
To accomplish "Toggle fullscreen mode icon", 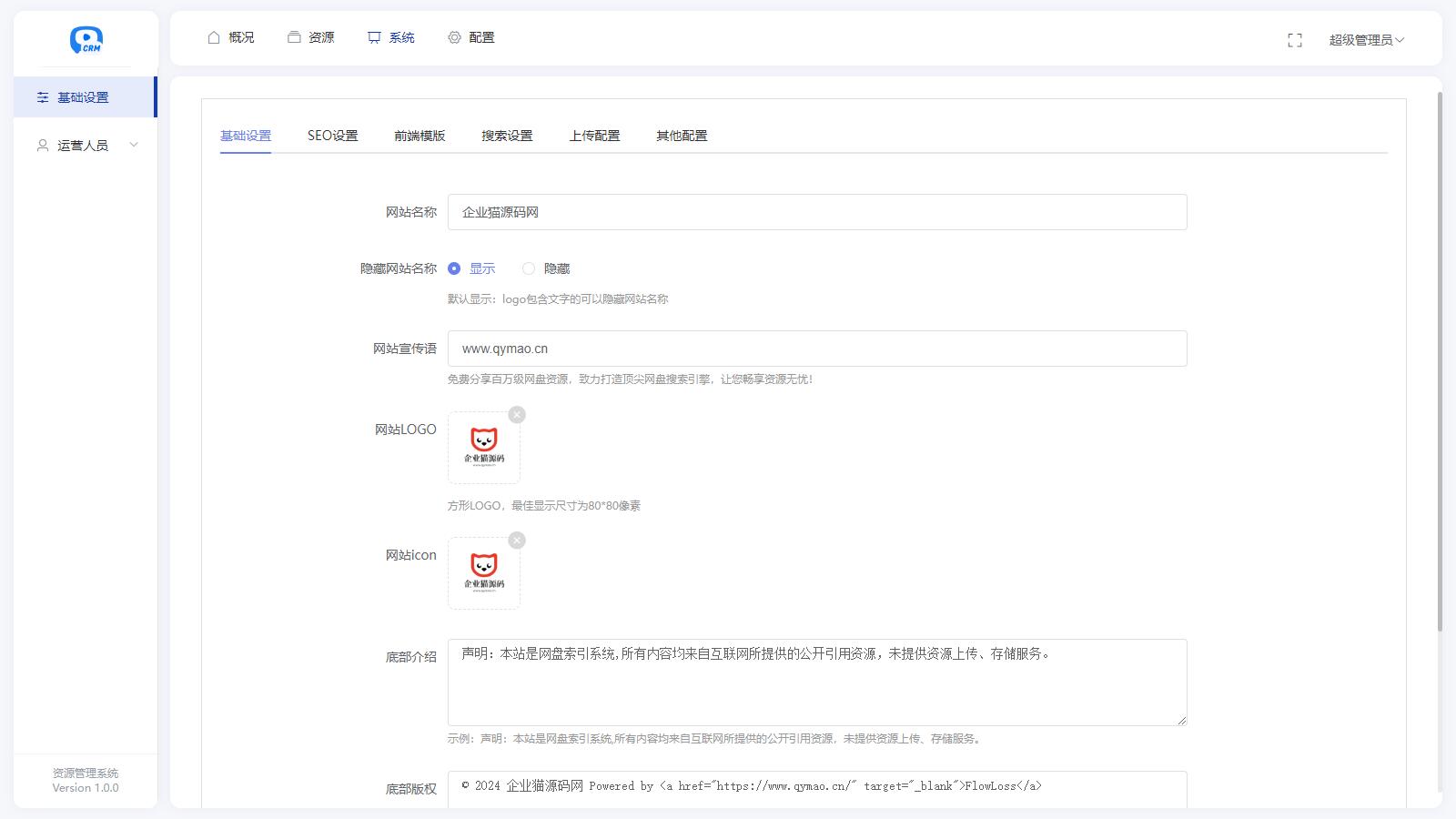I will [1295, 40].
